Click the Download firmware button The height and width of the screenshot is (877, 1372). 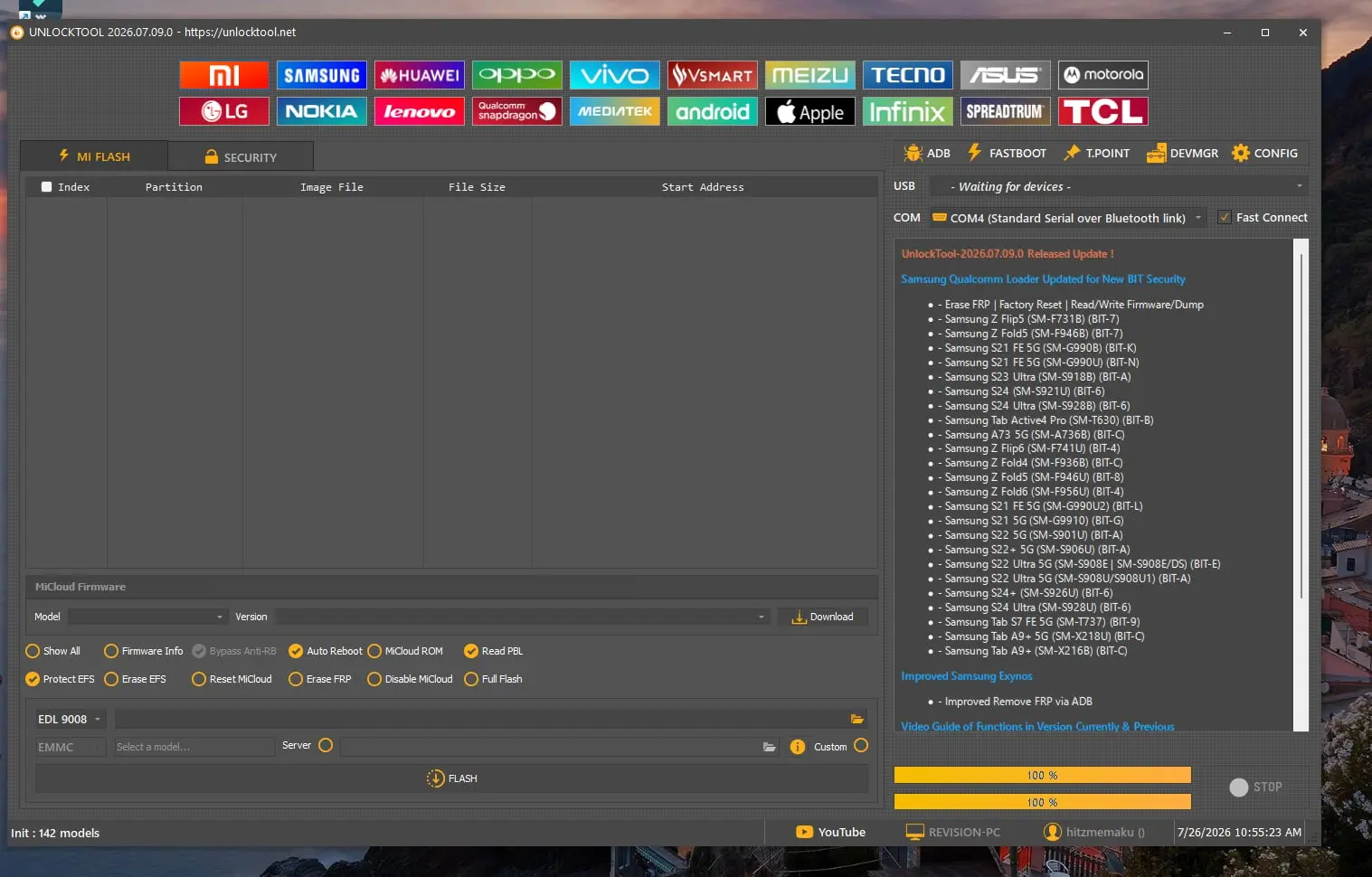click(x=823, y=617)
